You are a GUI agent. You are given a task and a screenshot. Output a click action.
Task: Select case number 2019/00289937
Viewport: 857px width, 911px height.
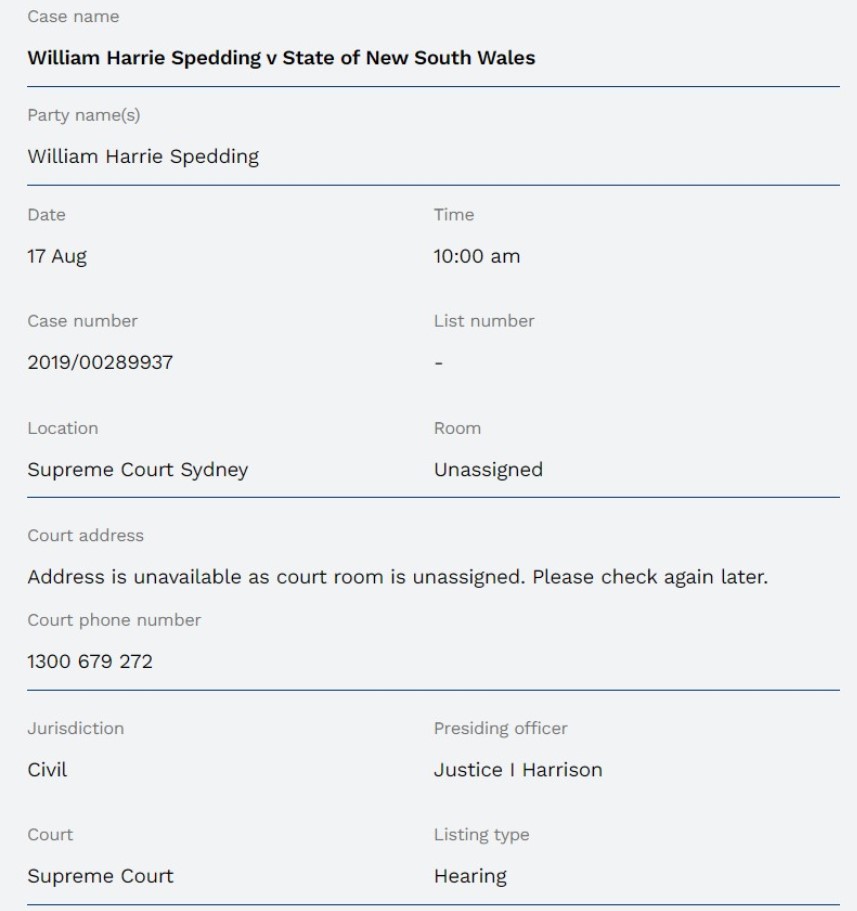(100, 363)
